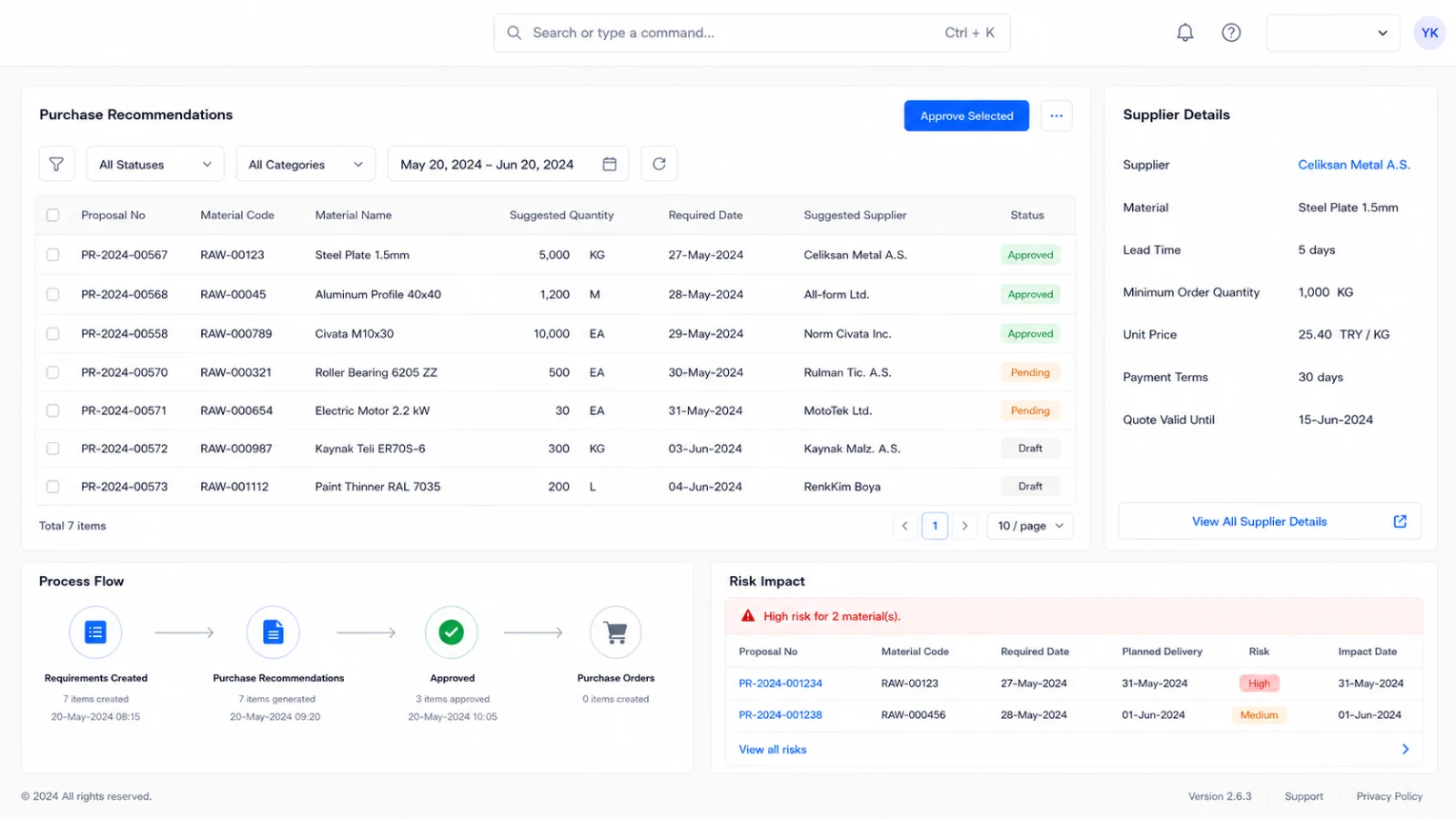Go to the next page arrow
Viewport: 1456px width, 819px height.
pos(965,526)
